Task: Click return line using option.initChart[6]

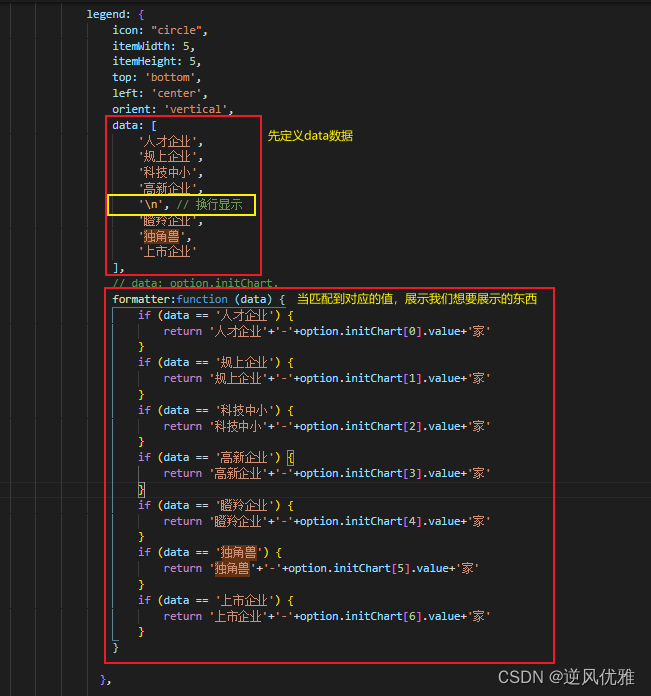Action: 327,617
